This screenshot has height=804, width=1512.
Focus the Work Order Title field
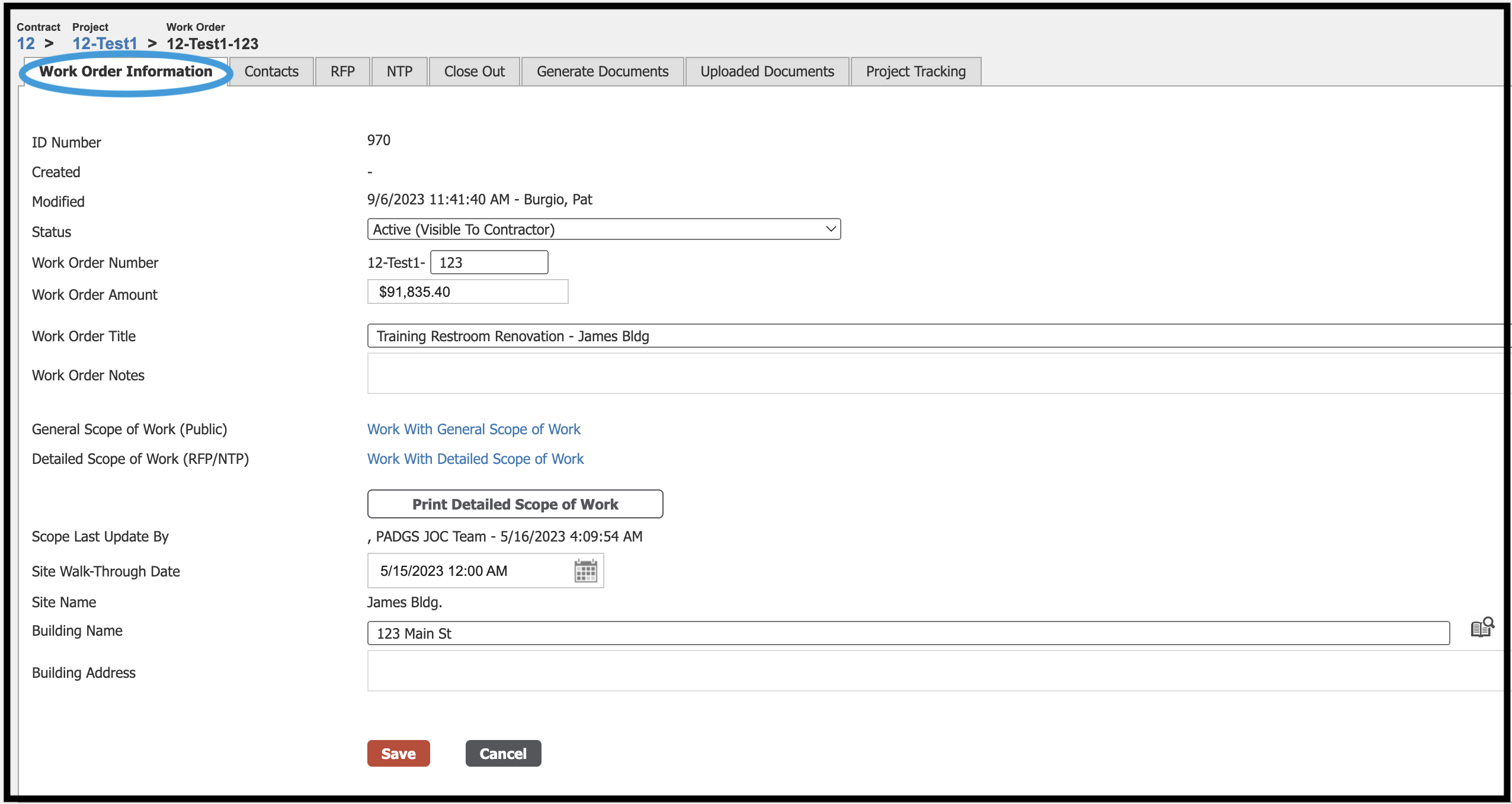[936, 337]
